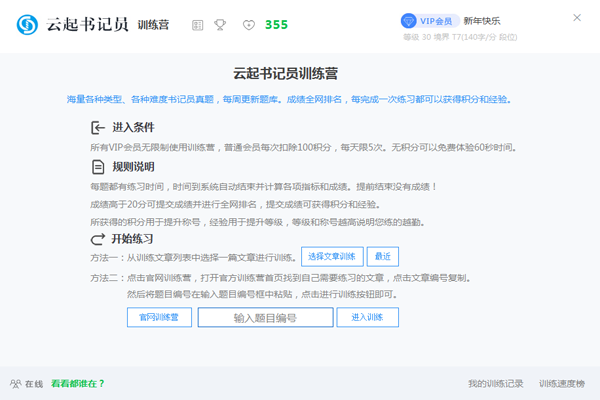Click the 云起书记员训练营 page title
The image size is (600, 400).
point(285,73)
